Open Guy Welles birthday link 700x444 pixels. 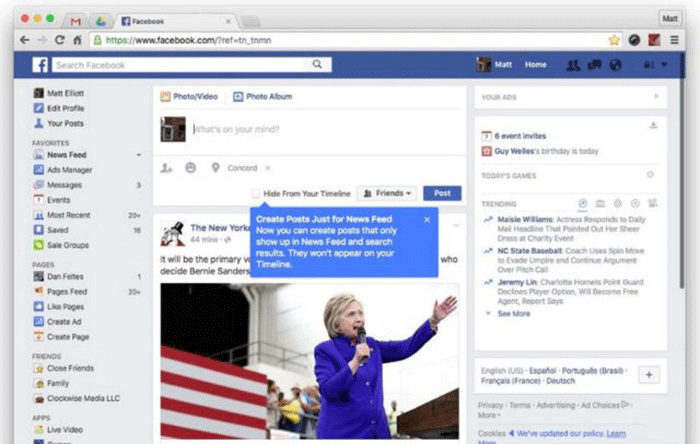pos(514,151)
